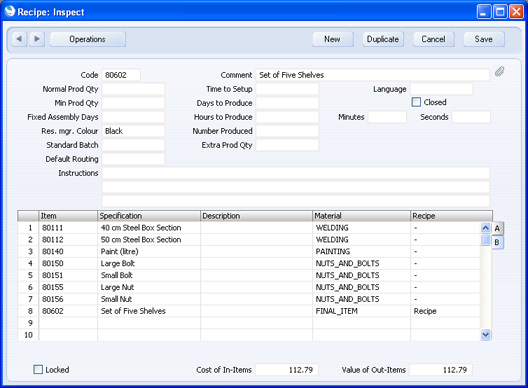Click the Code field with 80602
The height and width of the screenshot is (388, 528).
coord(121,75)
